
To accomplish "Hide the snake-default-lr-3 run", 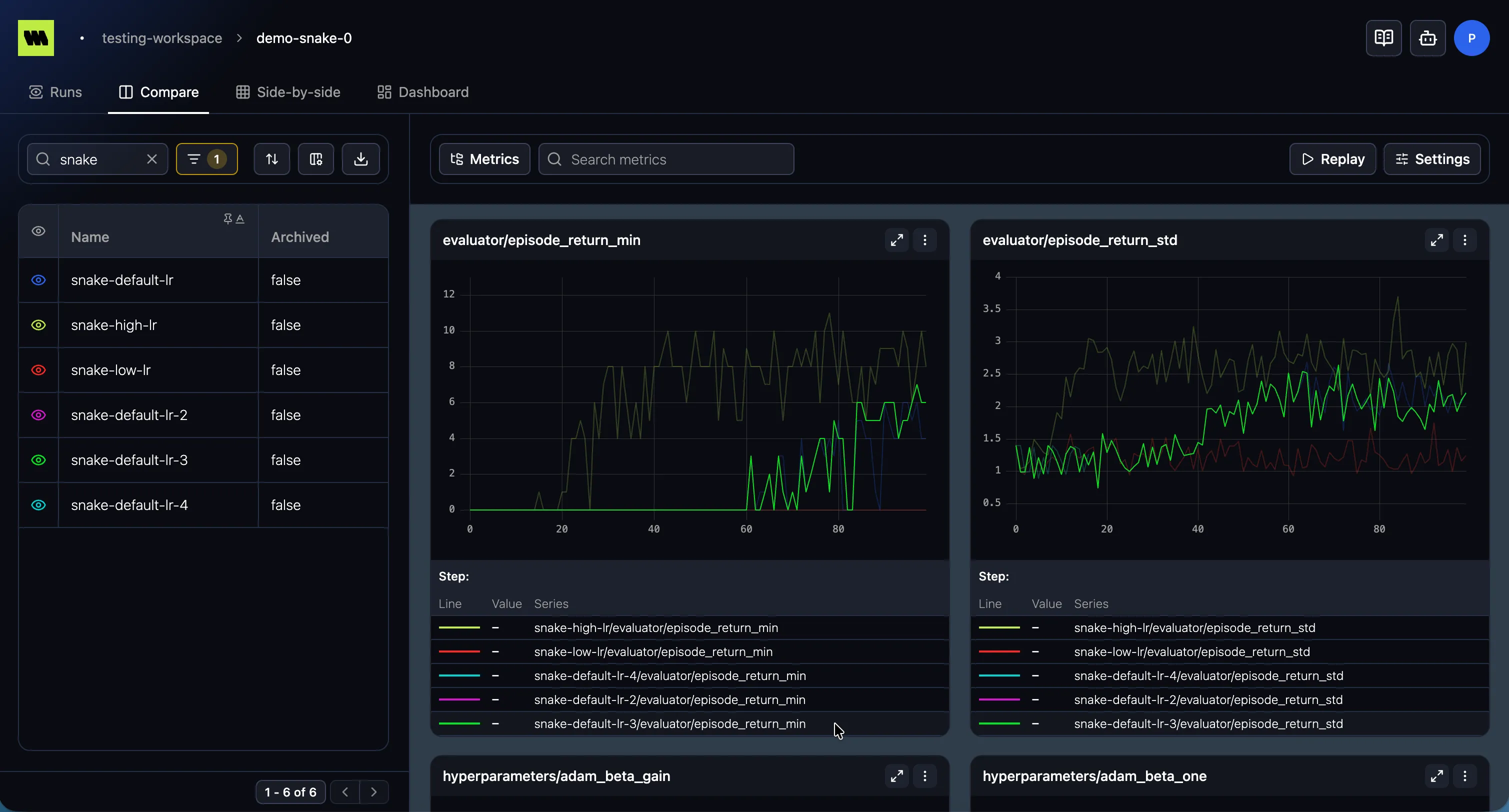I will coord(38,460).
